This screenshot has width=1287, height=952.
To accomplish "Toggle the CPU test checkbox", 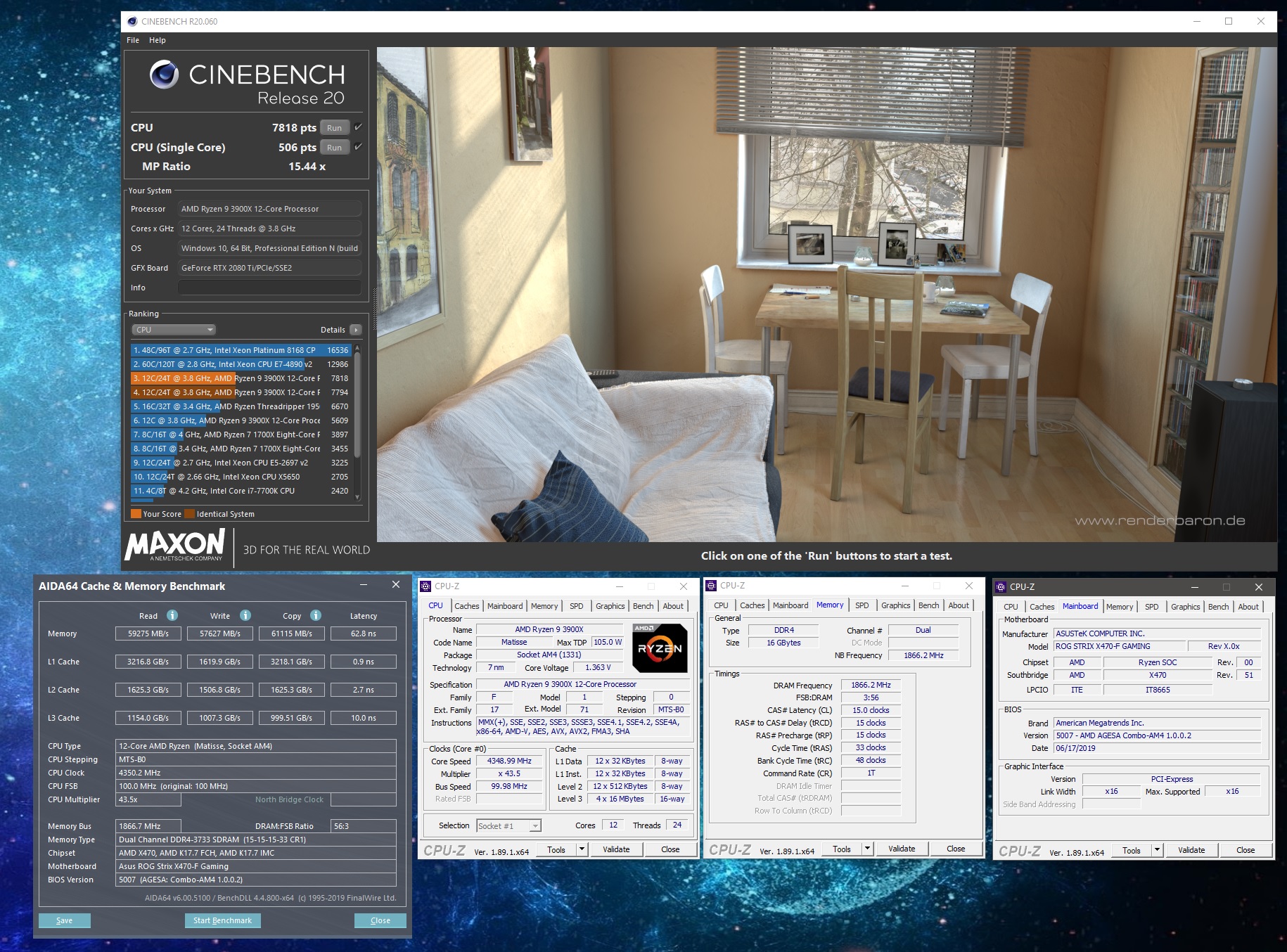I will 358,127.
